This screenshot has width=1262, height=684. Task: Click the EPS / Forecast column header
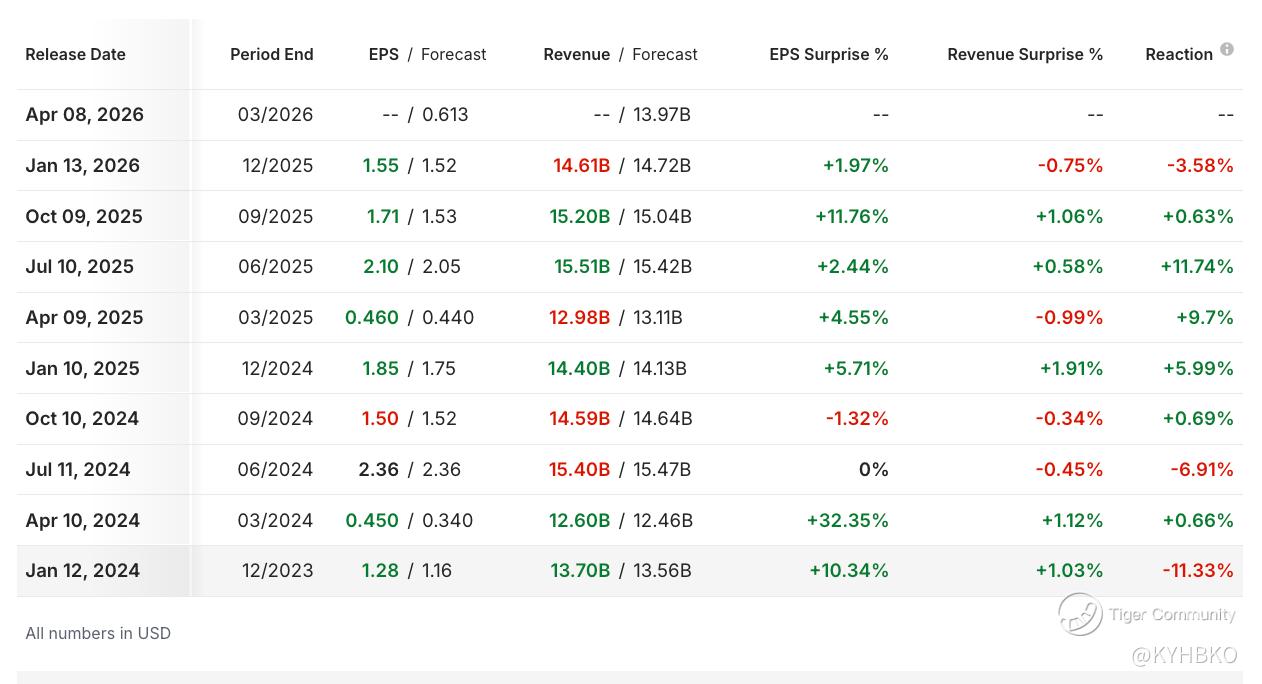(x=427, y=54)
